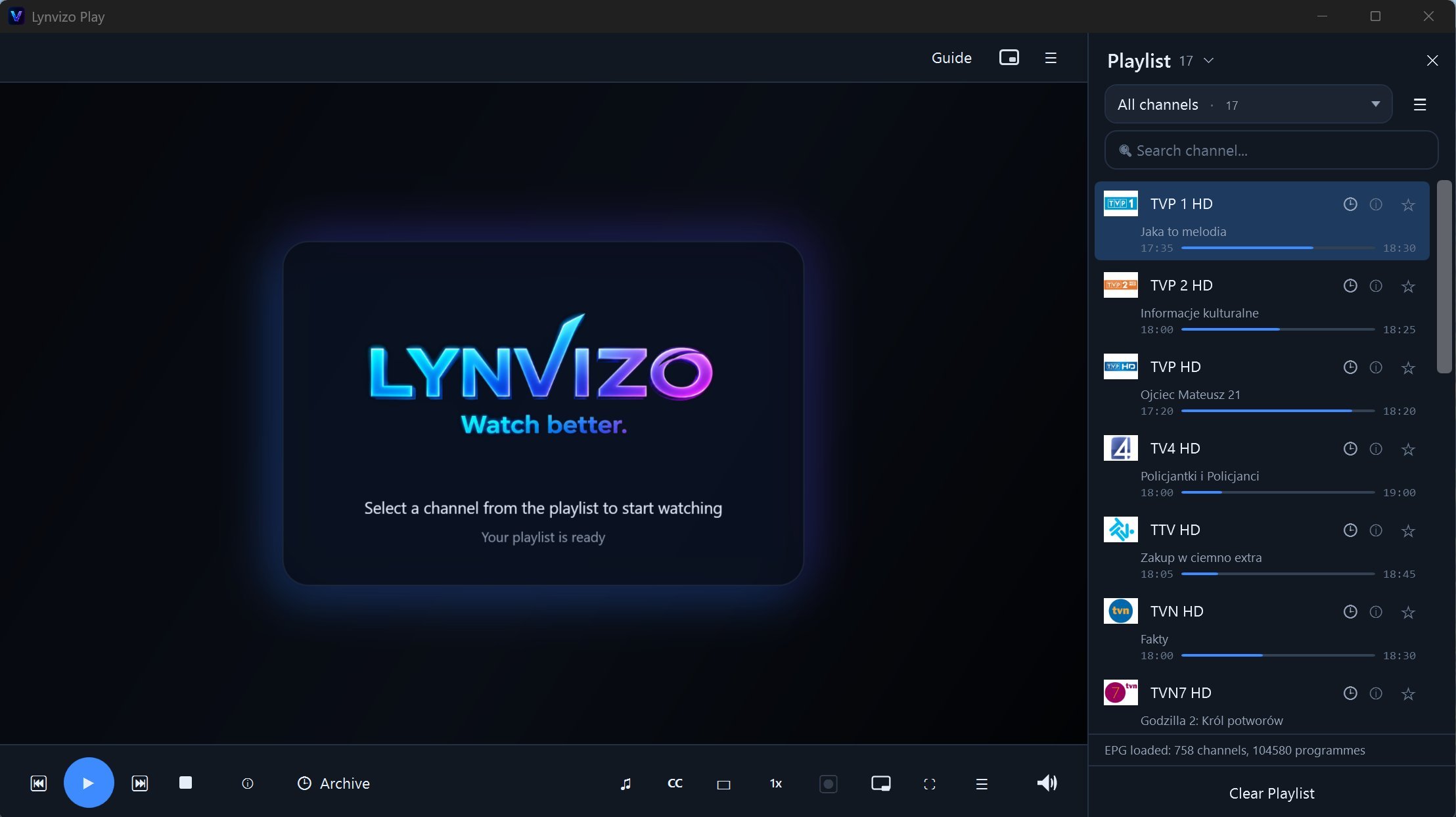Open stream info in bottom control bar
The image size is (1456, 817).
click(x=248, y=783)
